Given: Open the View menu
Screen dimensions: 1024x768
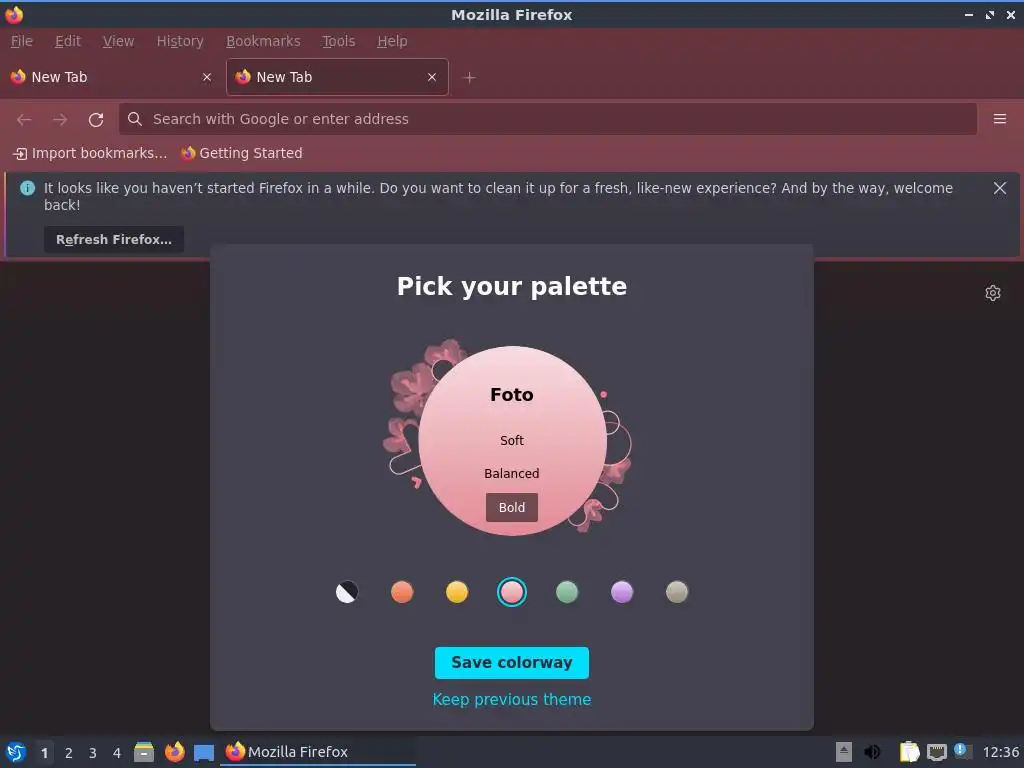Looking at the screenshot, I should 118,41.
